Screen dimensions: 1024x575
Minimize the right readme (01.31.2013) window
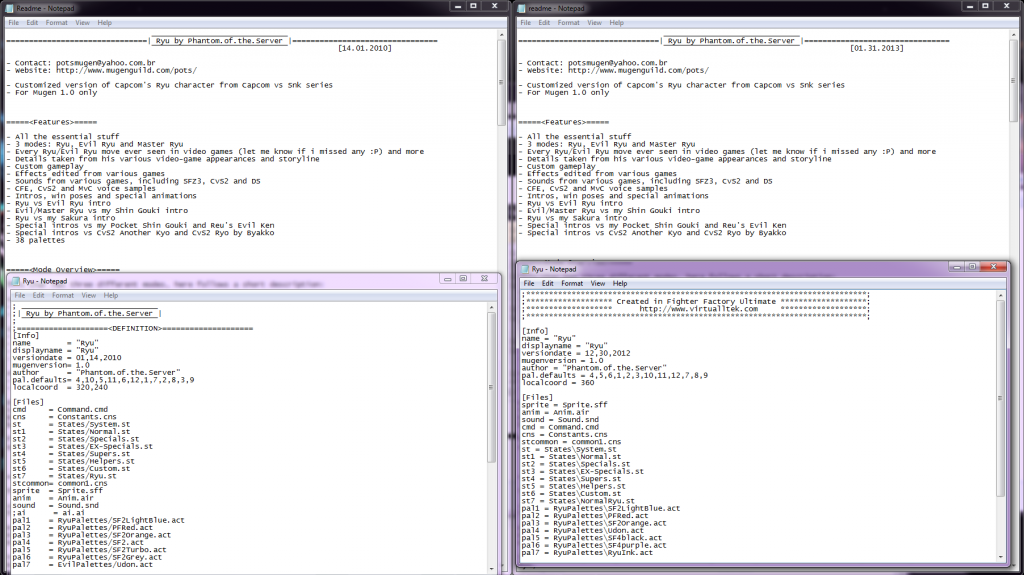click(970, 6)
